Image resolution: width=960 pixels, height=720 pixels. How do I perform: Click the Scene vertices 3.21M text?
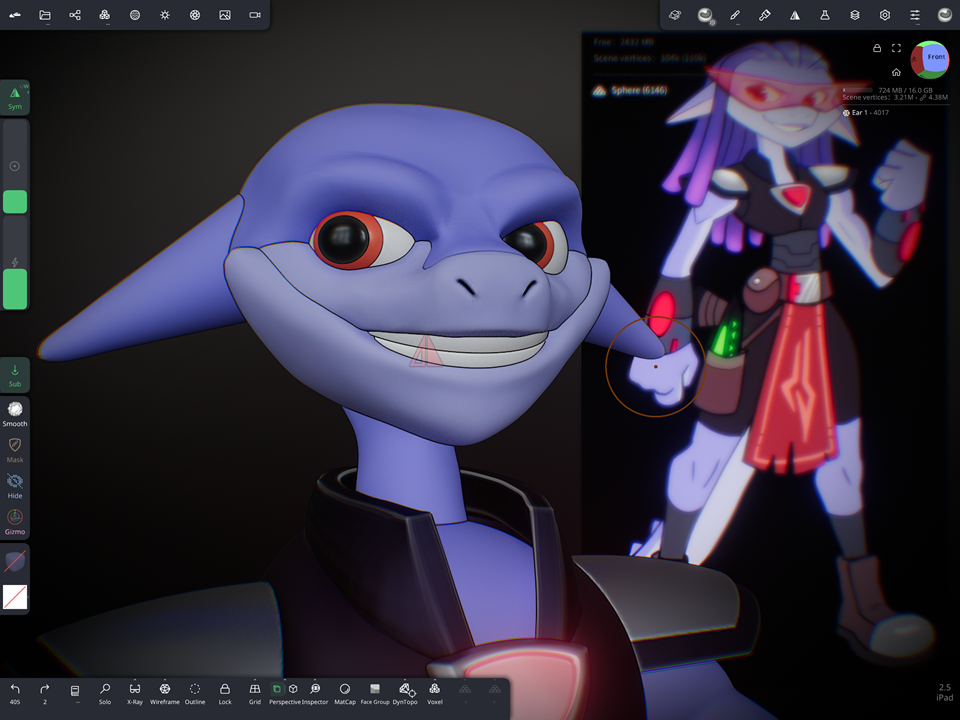(x=894, y=97)
